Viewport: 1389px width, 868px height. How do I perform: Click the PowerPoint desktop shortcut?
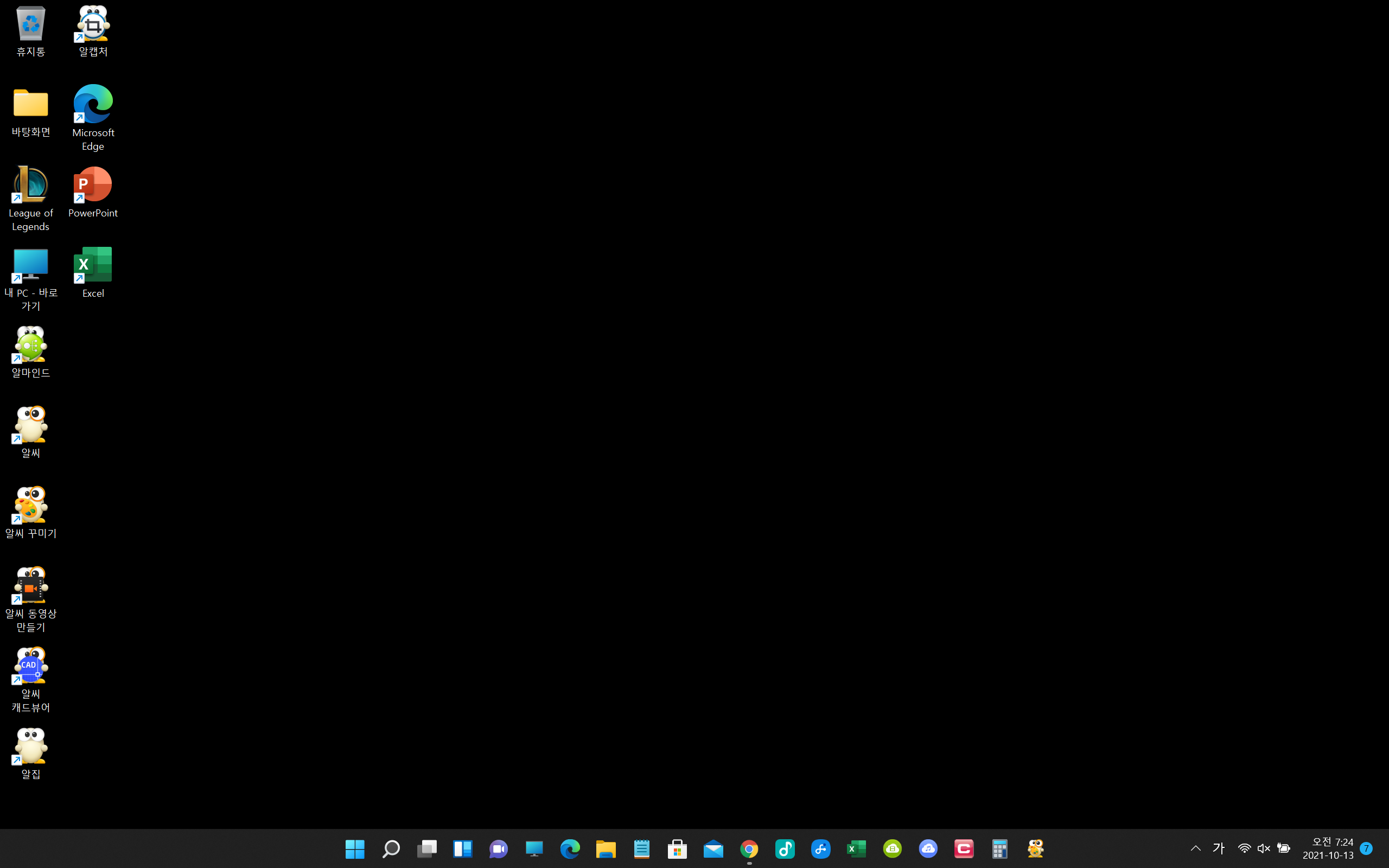[x=93, y=187]
